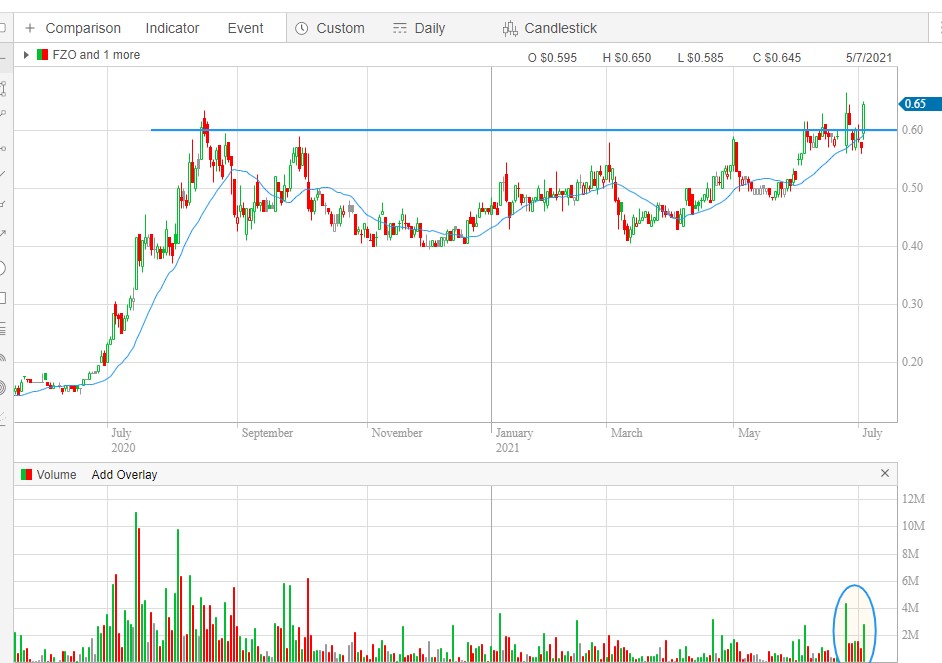The image size is (942, 663).
Task: Click the 12M volume axis label
Action: point(913,498)
